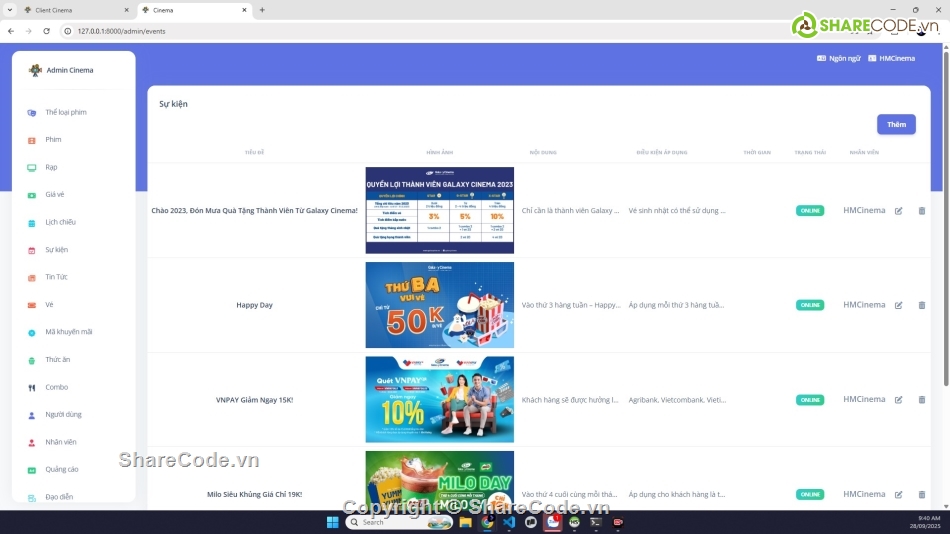Click ONLINE status of Galaxy event
The width and height of the screenshot is (950, 534).
[809, 210]
